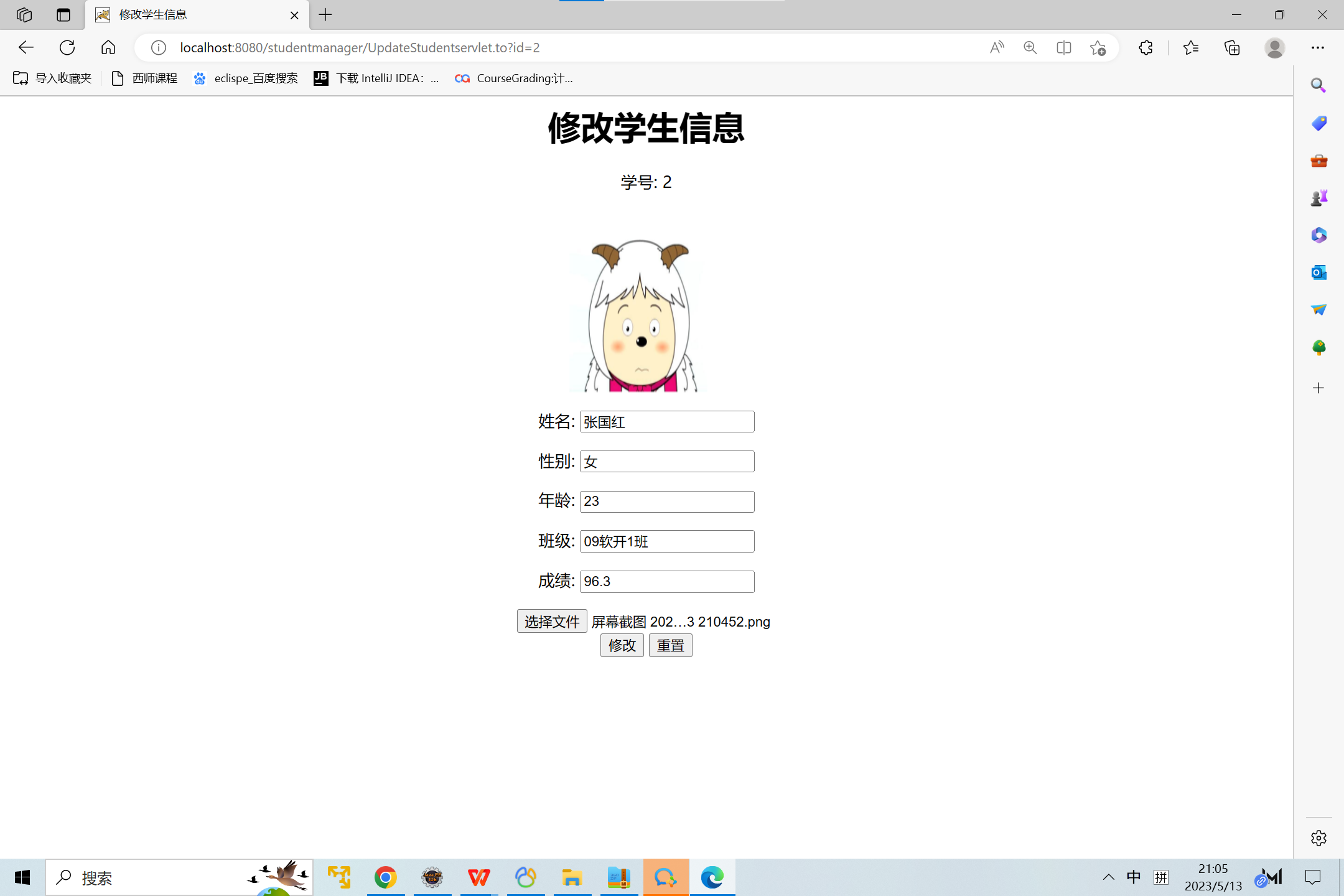The width and height of the screenshot is (1344, 896).
Task: Open Read Aloud icon in address bar
Action: pyautogui.click(x=997, y=47)
